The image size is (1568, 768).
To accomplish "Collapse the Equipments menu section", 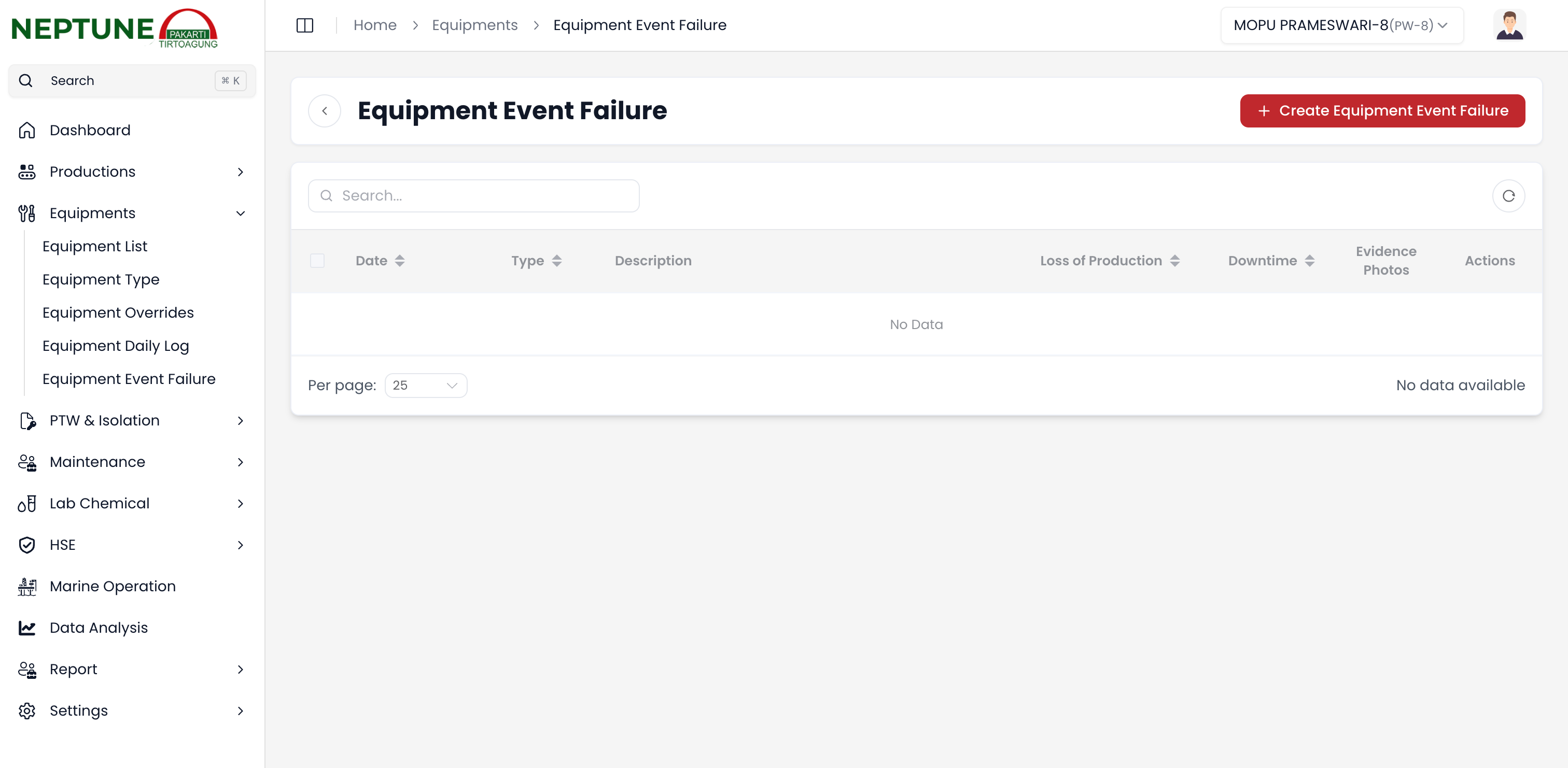I will tap(241, 213).
